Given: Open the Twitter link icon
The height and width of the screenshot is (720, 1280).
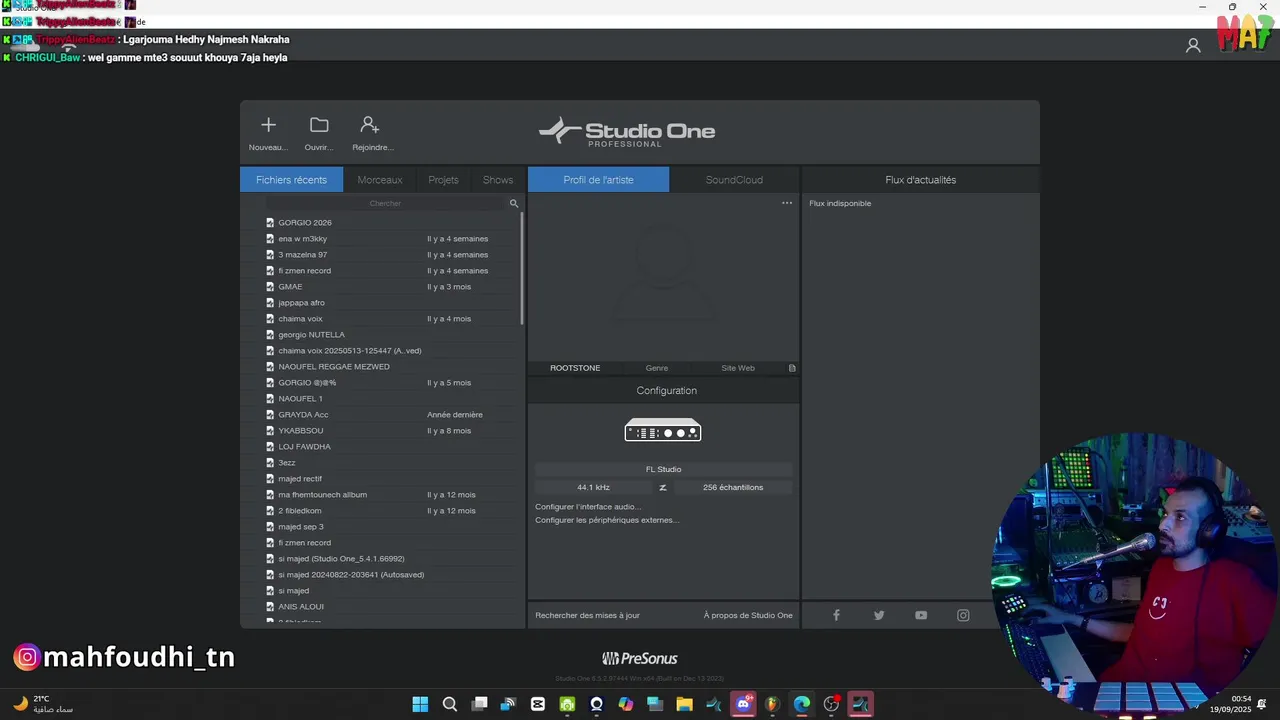Looking at the screenshot, I should point(879,615).
